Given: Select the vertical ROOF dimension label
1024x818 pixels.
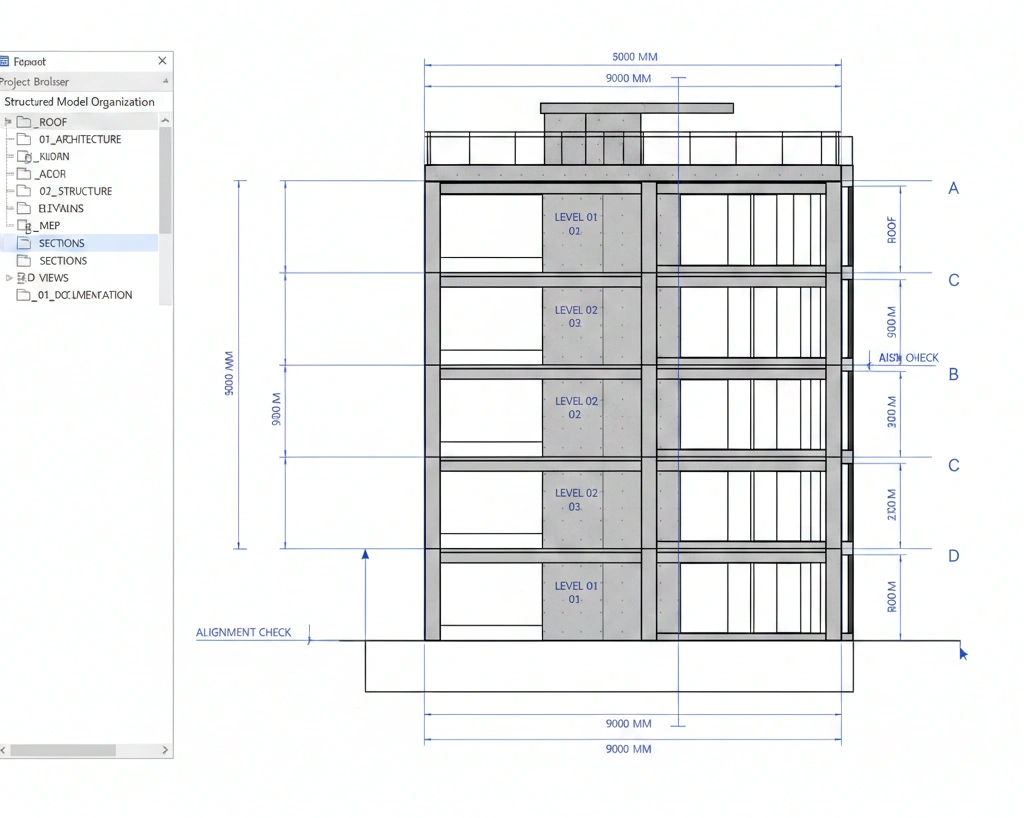Looking at the screenshot, I should [x=891, y=230].
